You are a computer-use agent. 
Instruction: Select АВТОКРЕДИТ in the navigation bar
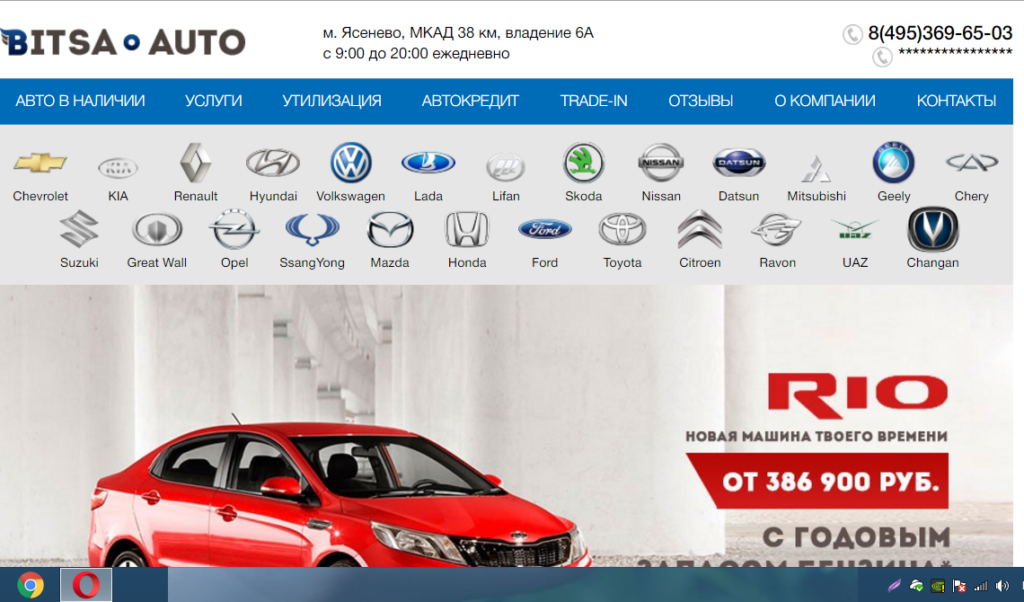pyautogui.click(x=470, y=101)
